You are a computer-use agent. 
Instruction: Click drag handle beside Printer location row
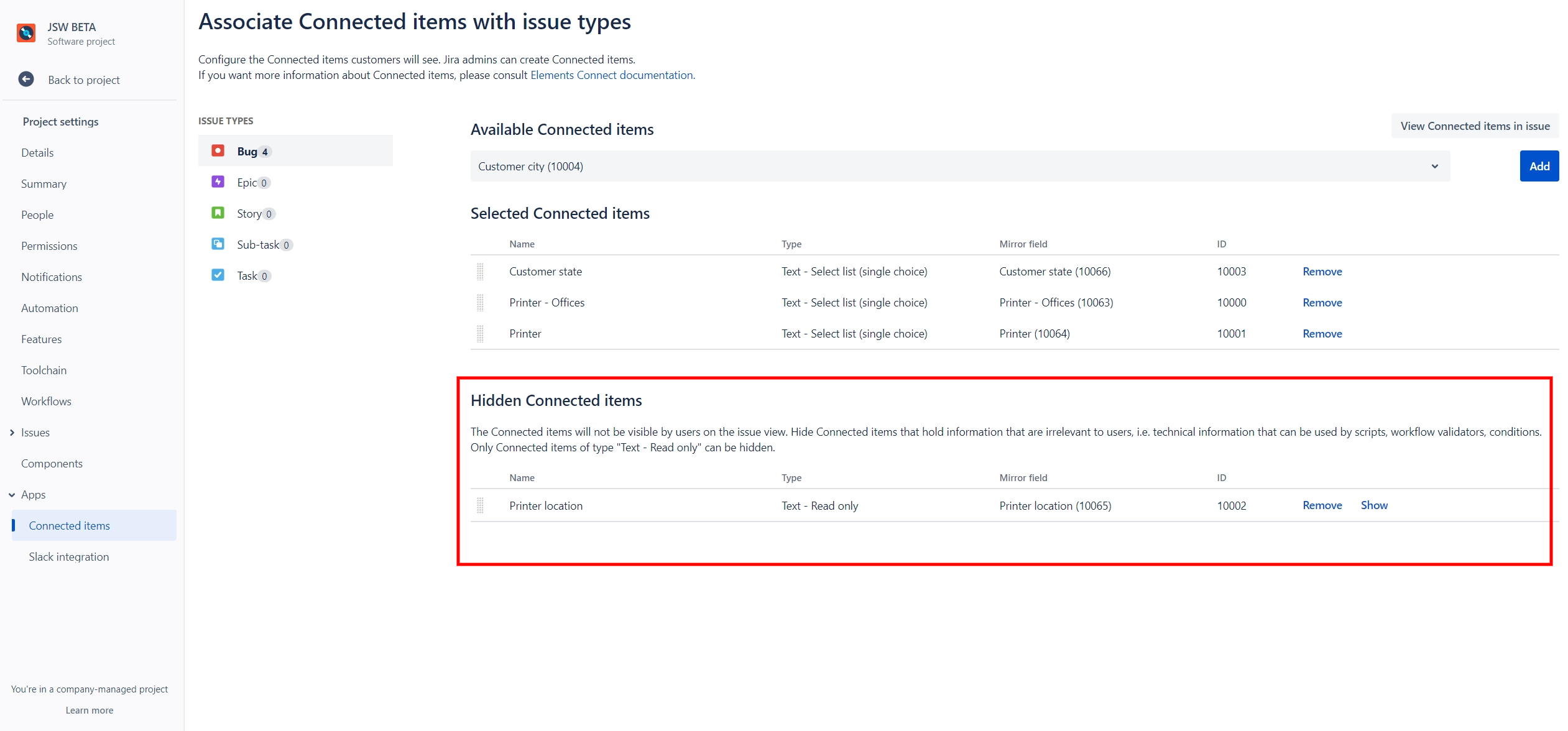[480, 505]
